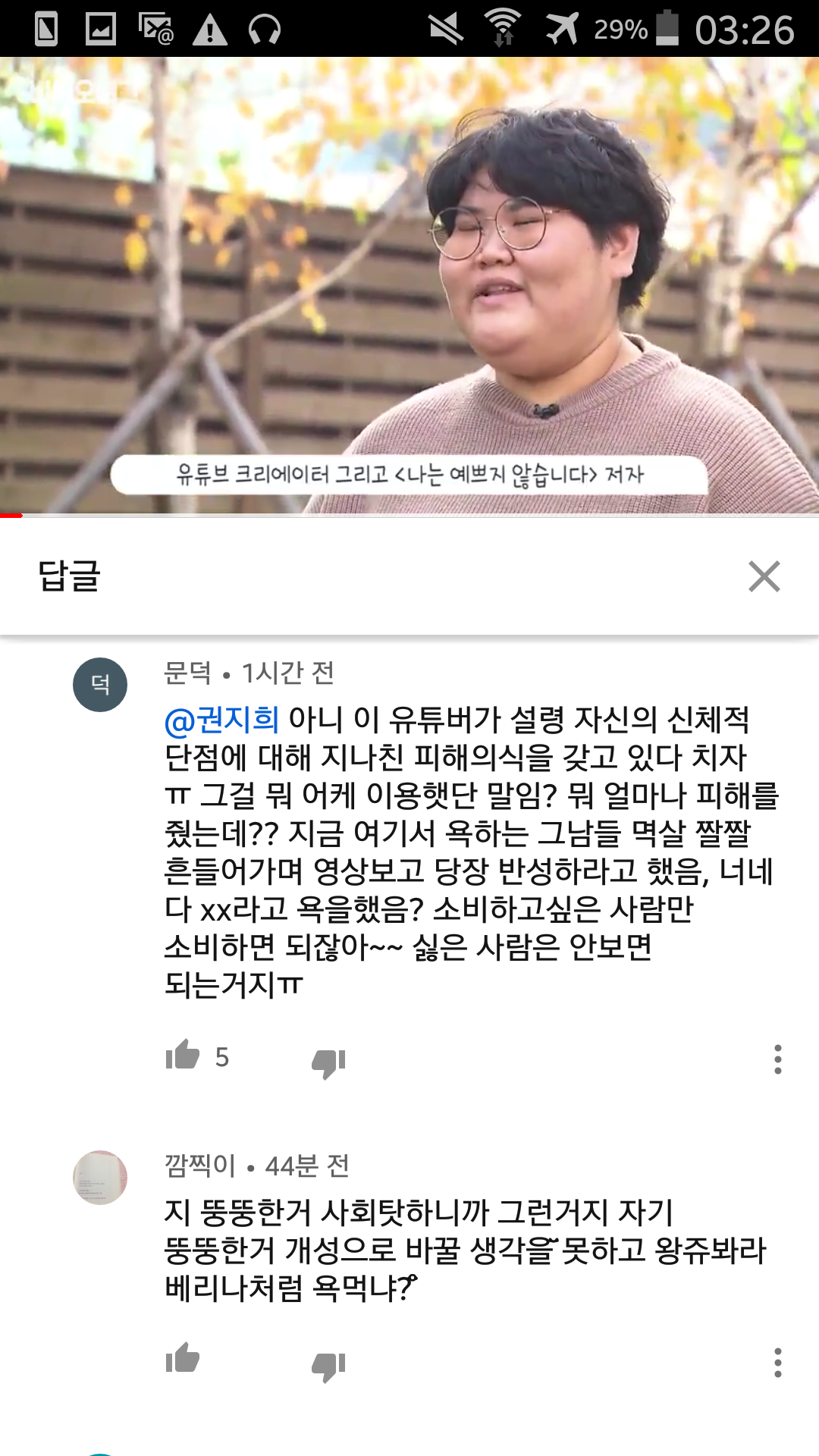Tap the 문덕 username
The image size is (819, 1456).
(188, 673)
